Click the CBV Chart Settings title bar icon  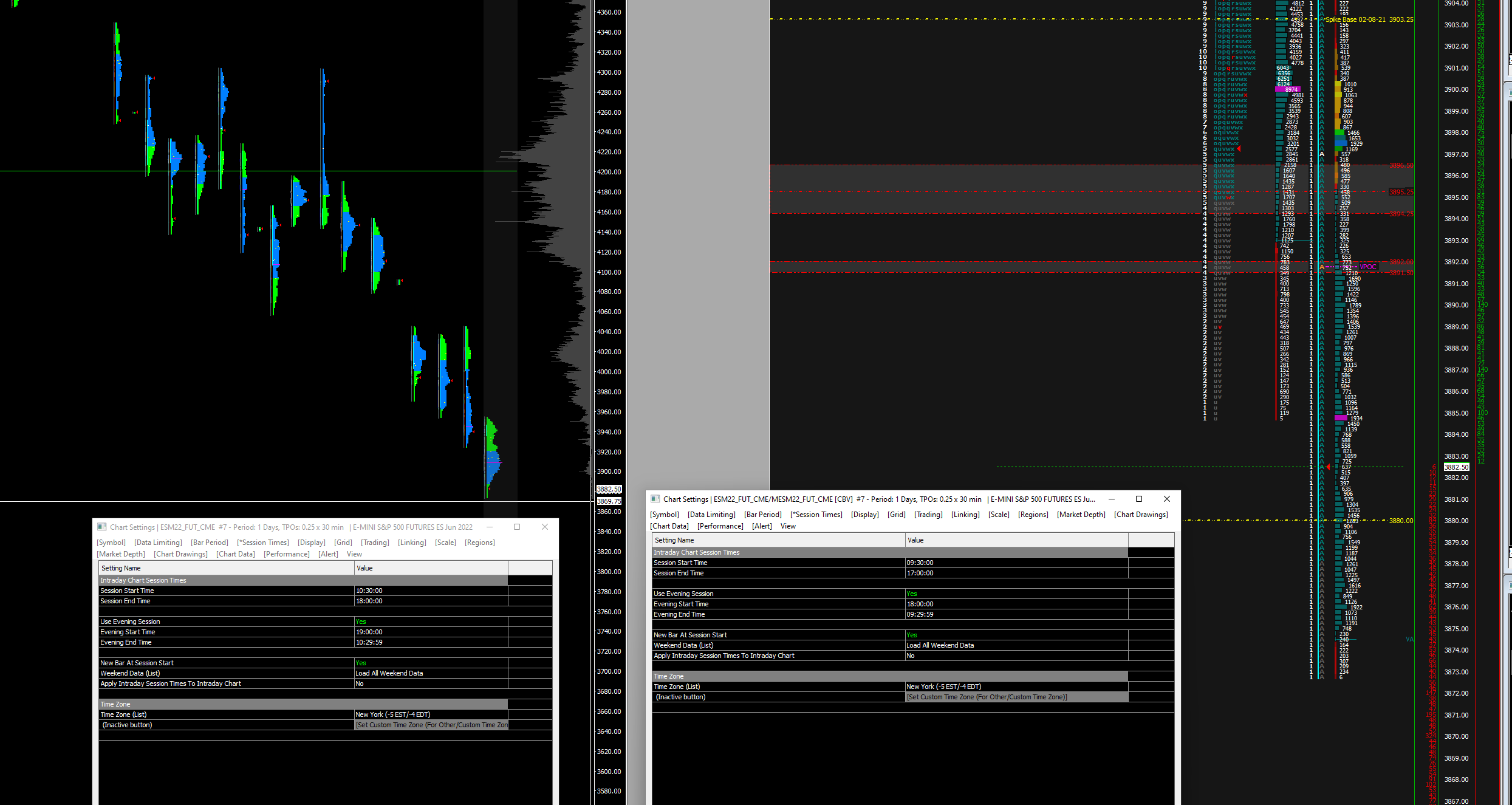coord(655,499)
